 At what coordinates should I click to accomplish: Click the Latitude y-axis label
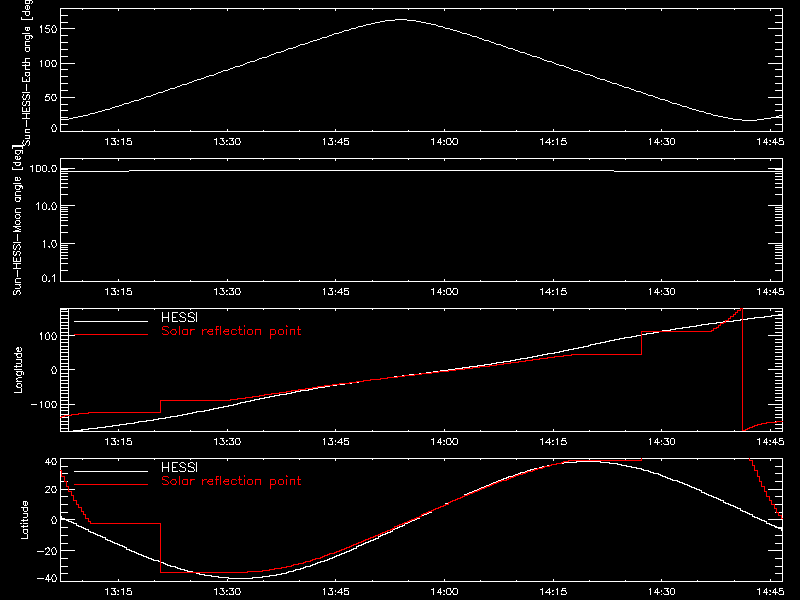pos(24,520)
